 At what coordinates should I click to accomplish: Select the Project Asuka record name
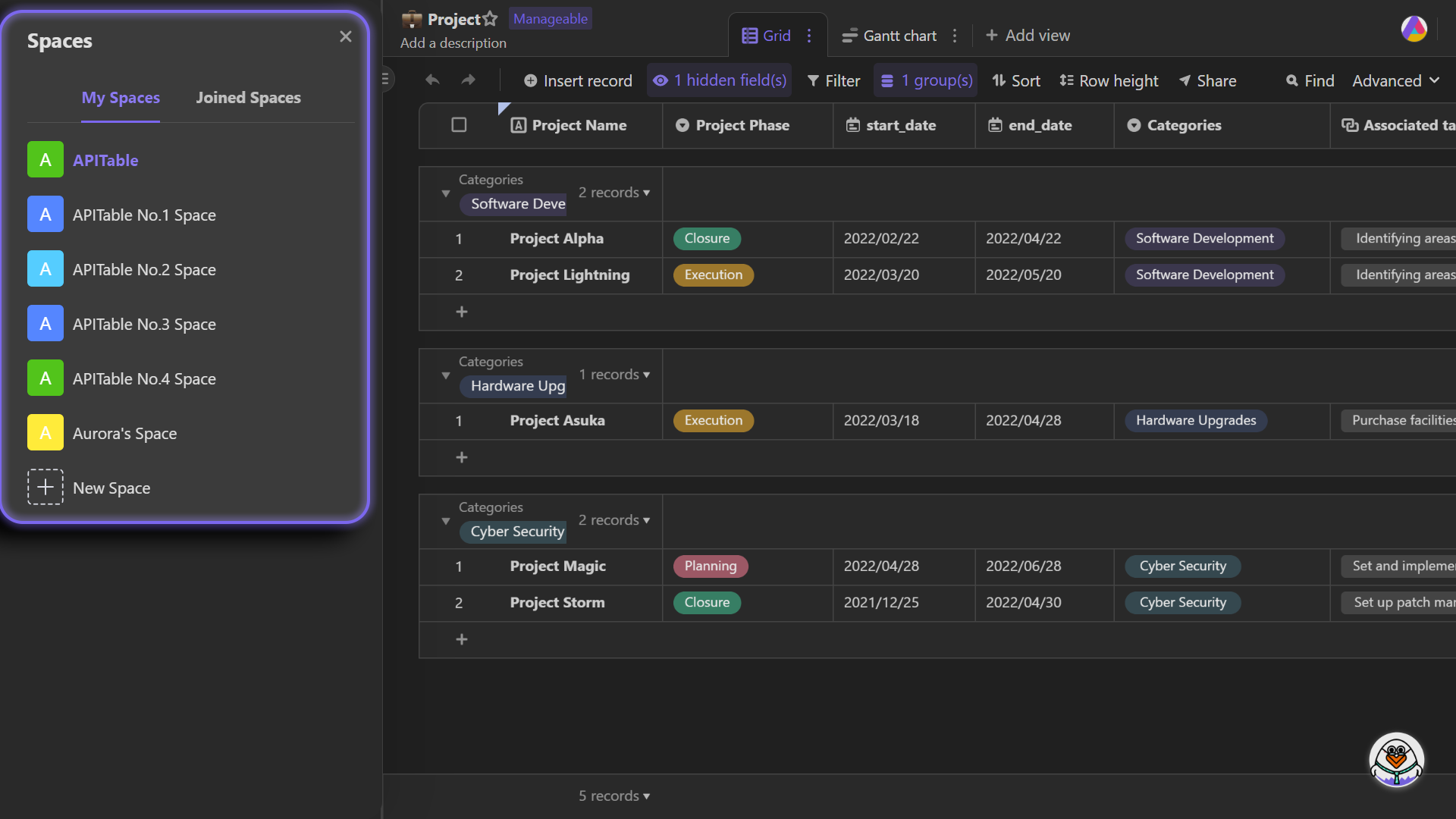pyautogui.click(x=557, y=420)
